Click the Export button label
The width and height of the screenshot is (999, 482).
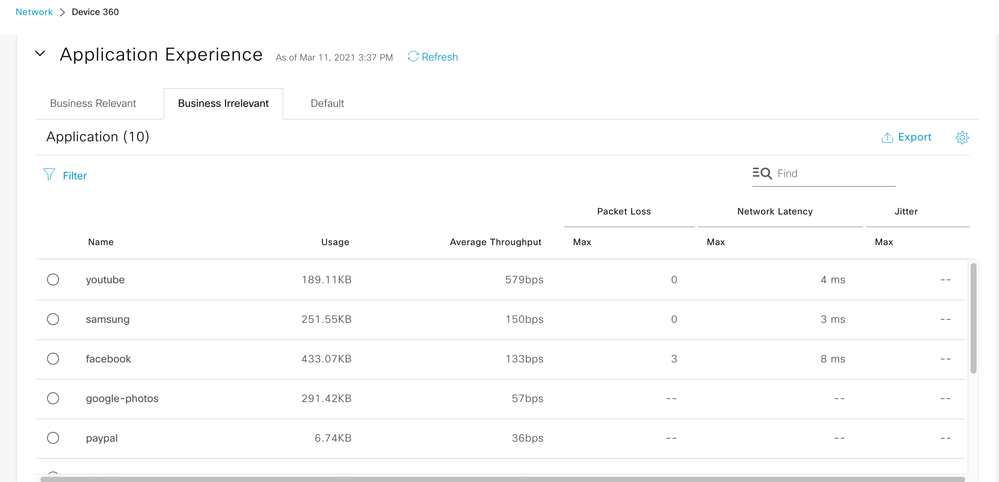(x=915, y=137)
